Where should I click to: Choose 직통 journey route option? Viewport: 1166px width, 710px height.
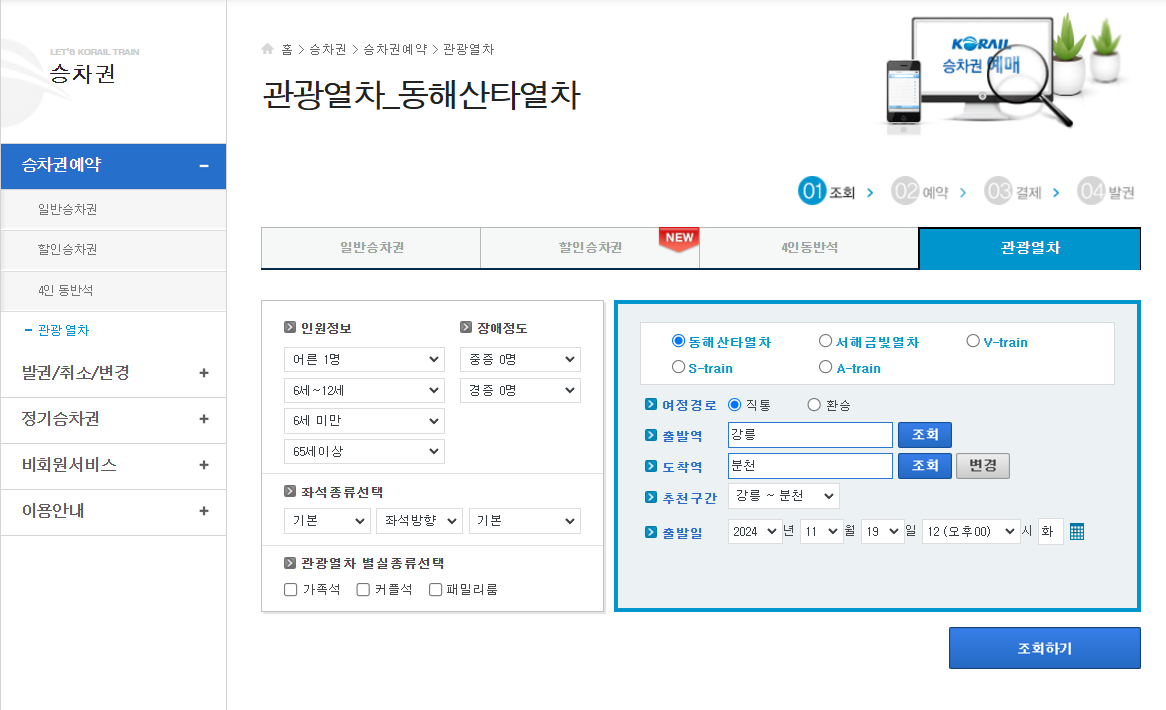tap(735, 405)
